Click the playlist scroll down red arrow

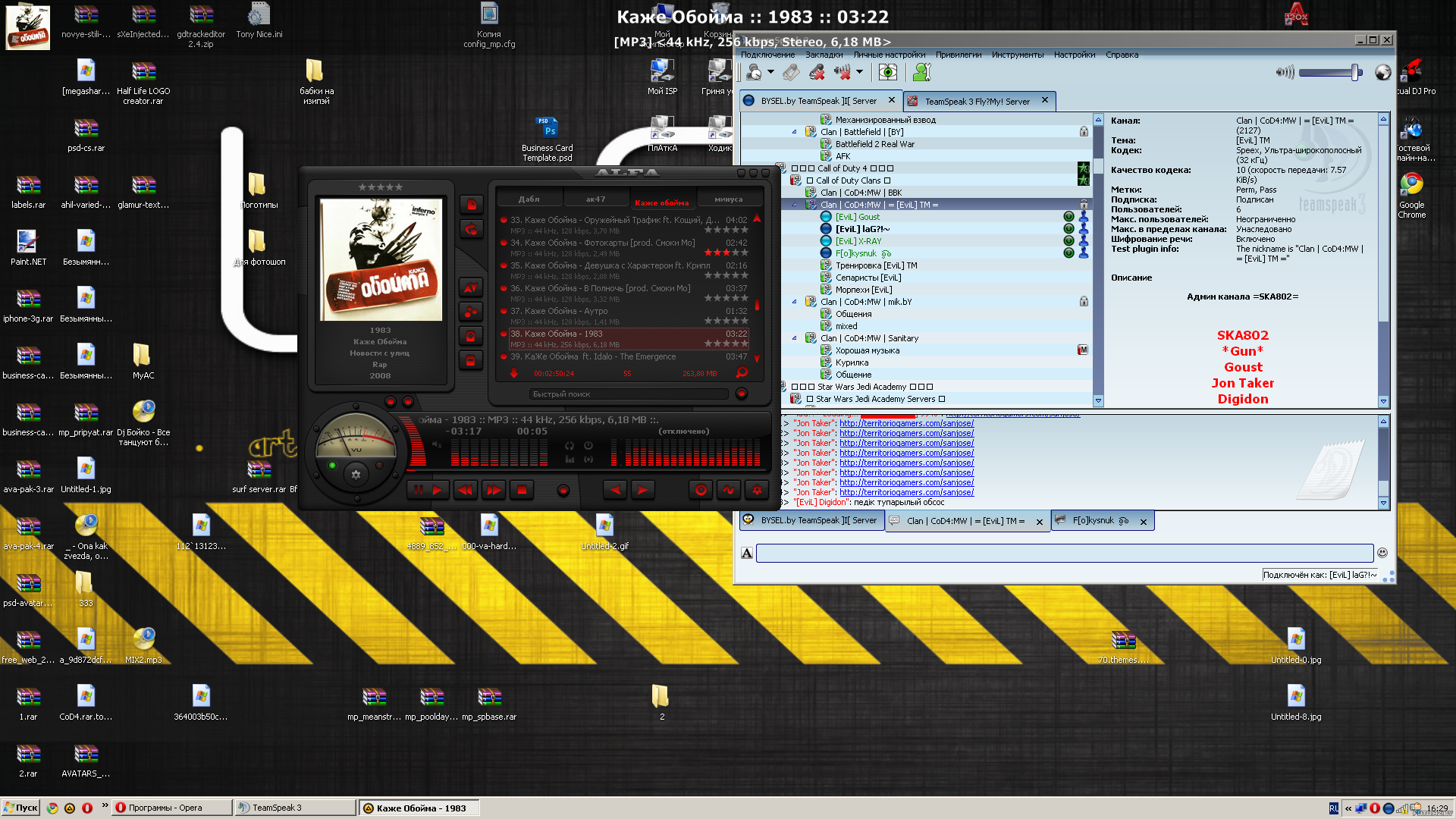click(757, 358)
